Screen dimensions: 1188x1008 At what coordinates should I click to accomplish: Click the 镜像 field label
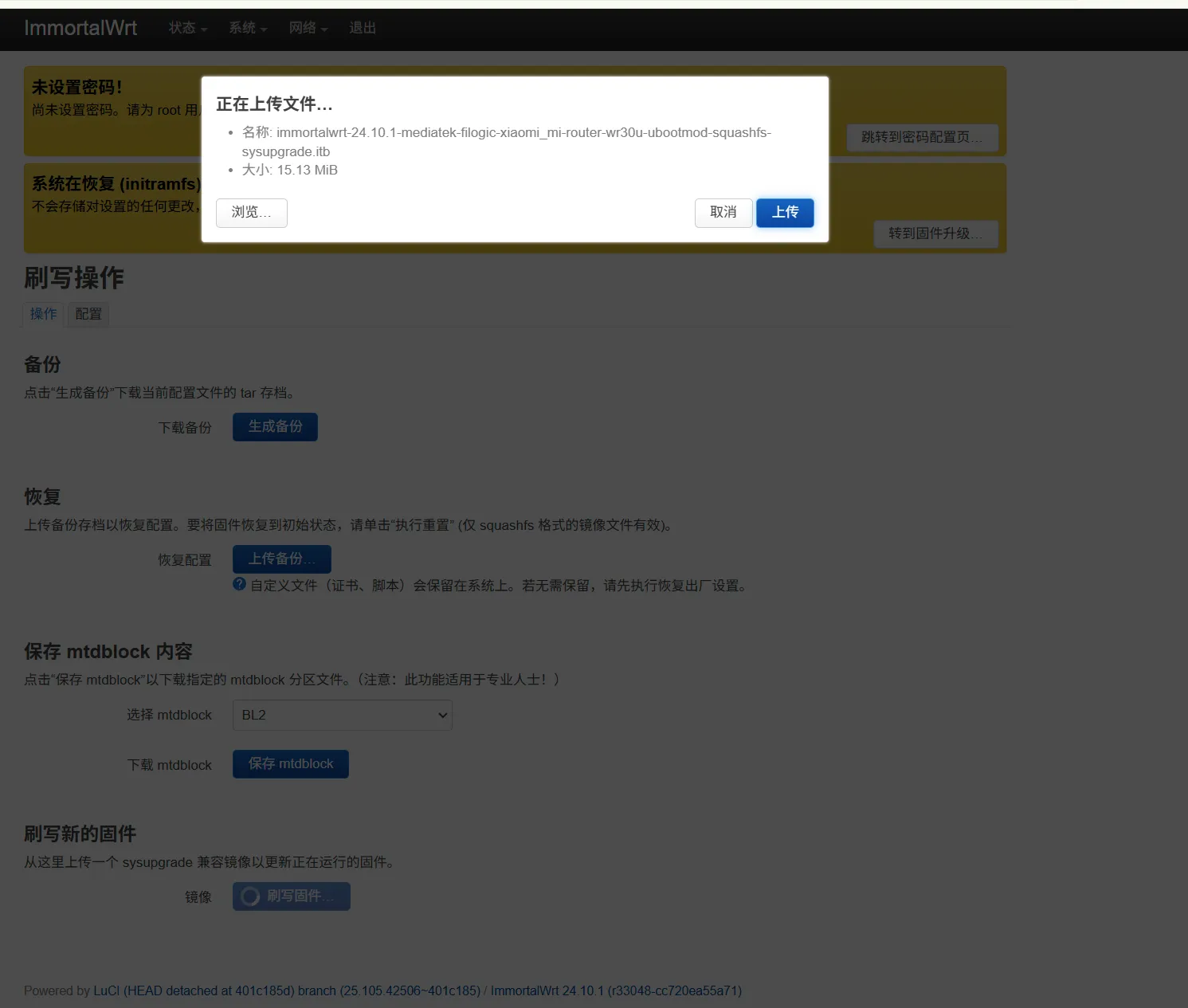pyautogui.click(x=198, y=897)
